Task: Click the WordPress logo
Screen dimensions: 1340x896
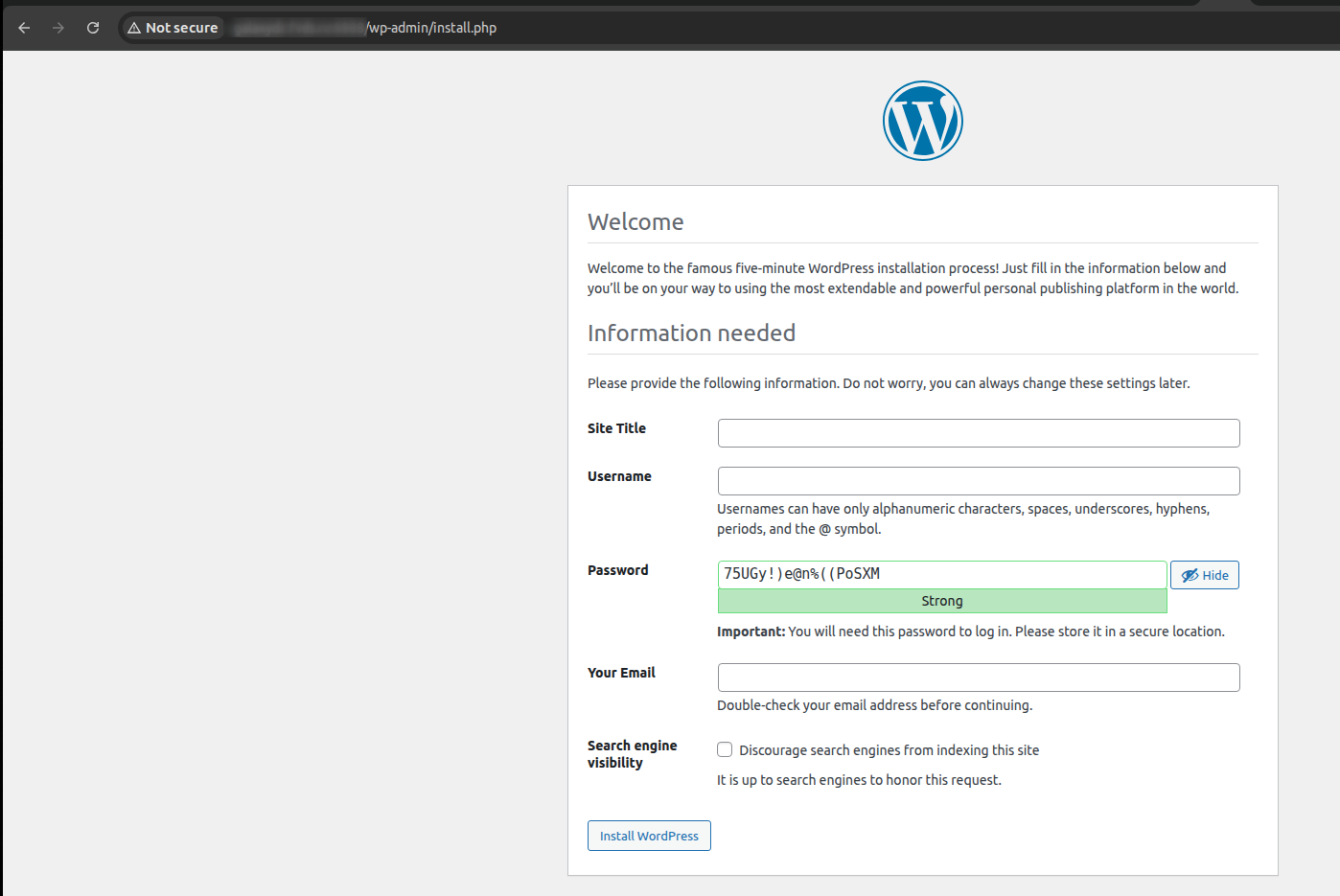Action: [922, 121]
